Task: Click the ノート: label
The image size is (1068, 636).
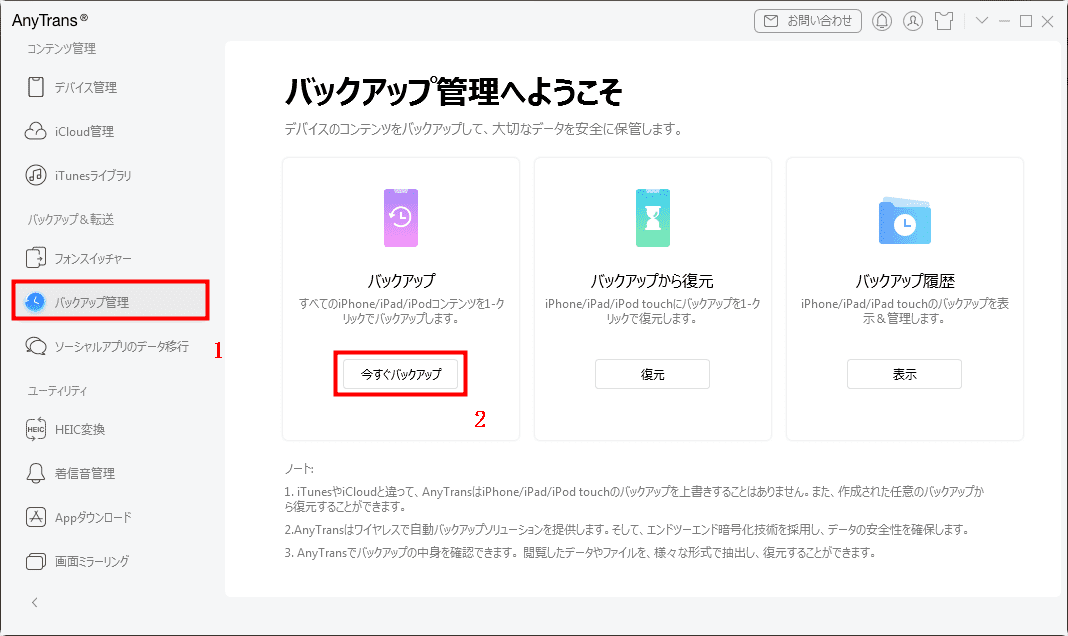Action: [299, 468]
